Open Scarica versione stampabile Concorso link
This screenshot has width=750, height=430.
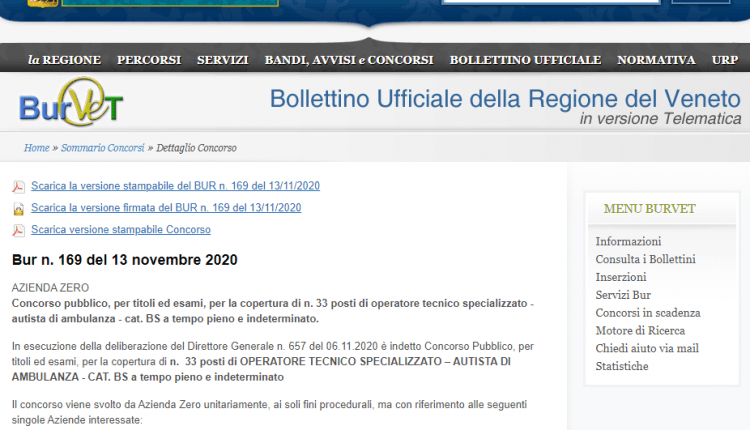coord(121,230)
